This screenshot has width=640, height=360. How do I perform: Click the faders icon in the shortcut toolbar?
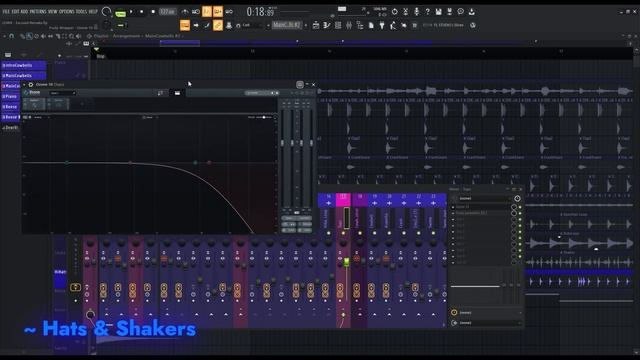tap(349, 25)
